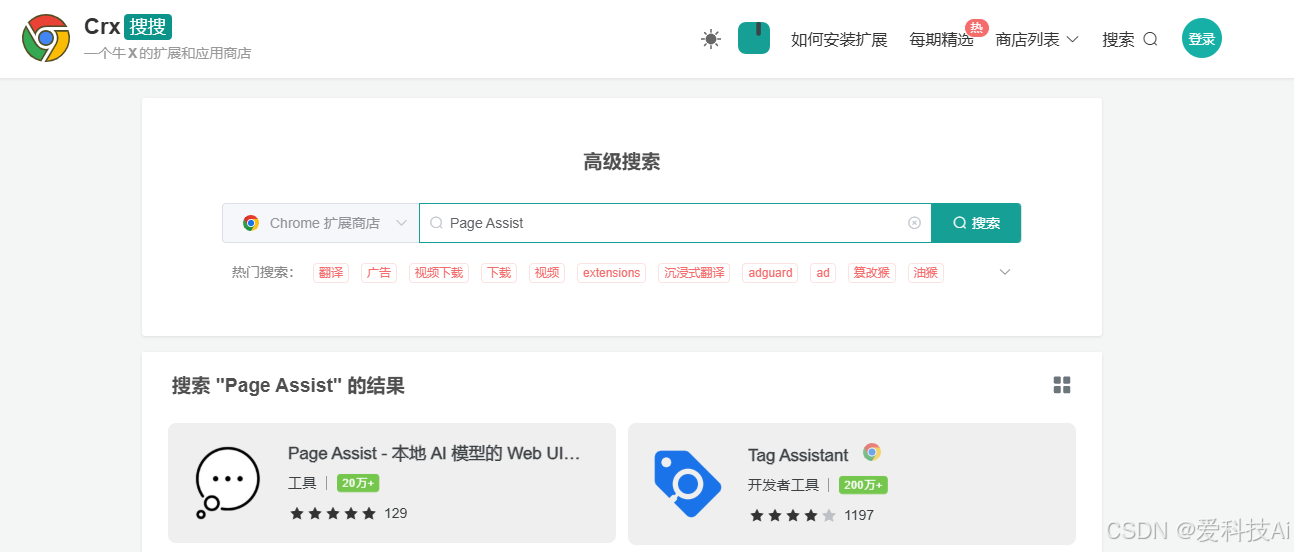Toggle the light/dark theme sun icon
The image size is (1294, 552).
[711, 39]
